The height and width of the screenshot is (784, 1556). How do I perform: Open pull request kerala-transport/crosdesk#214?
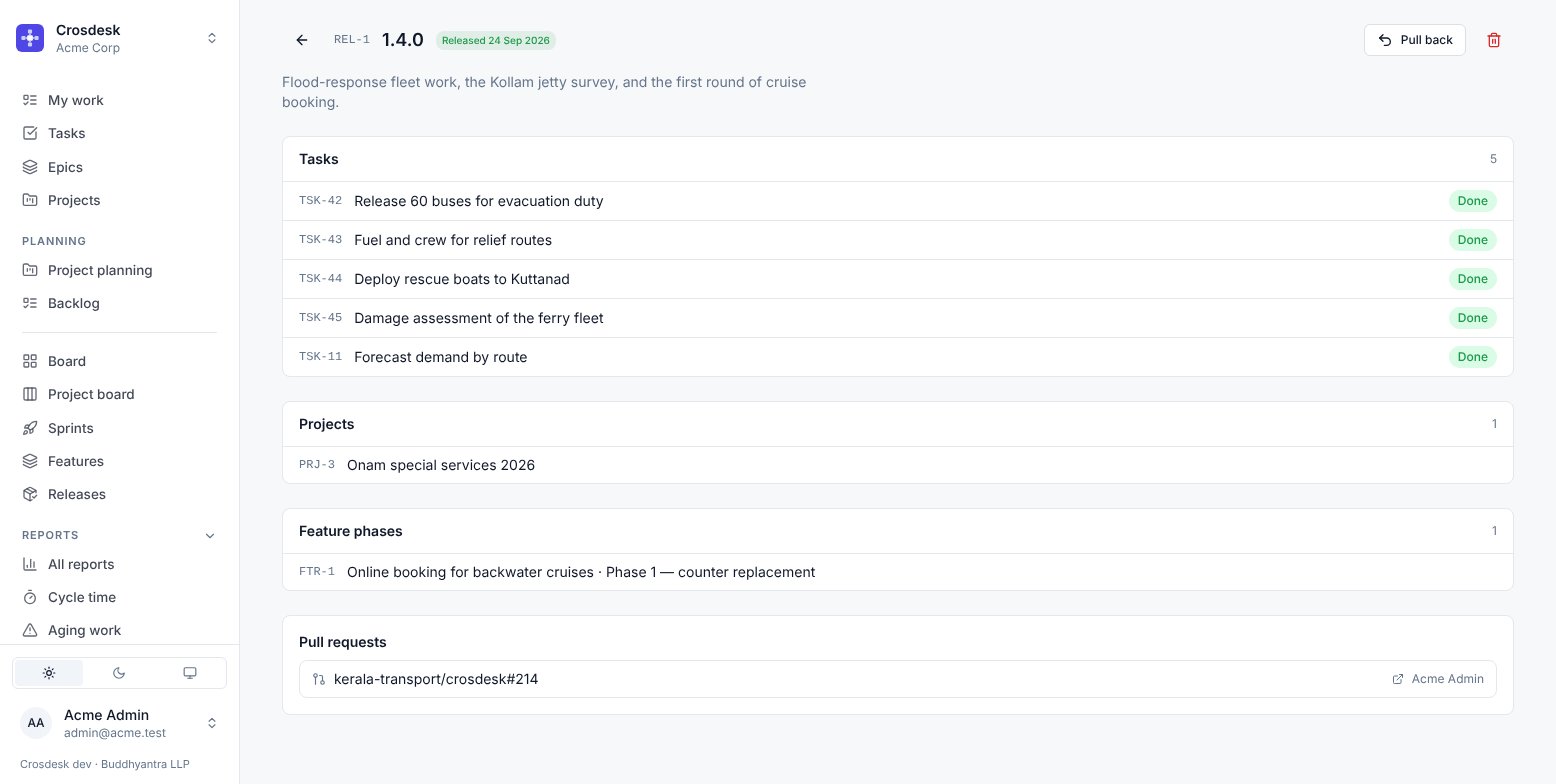pos(898,679)
